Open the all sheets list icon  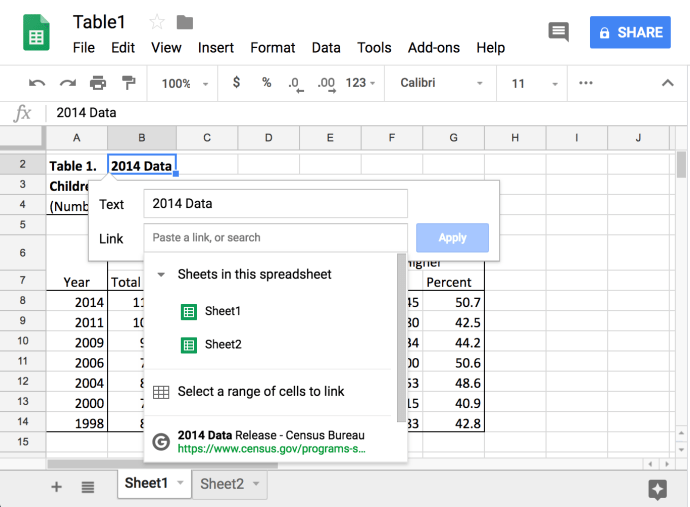(88, 486)
